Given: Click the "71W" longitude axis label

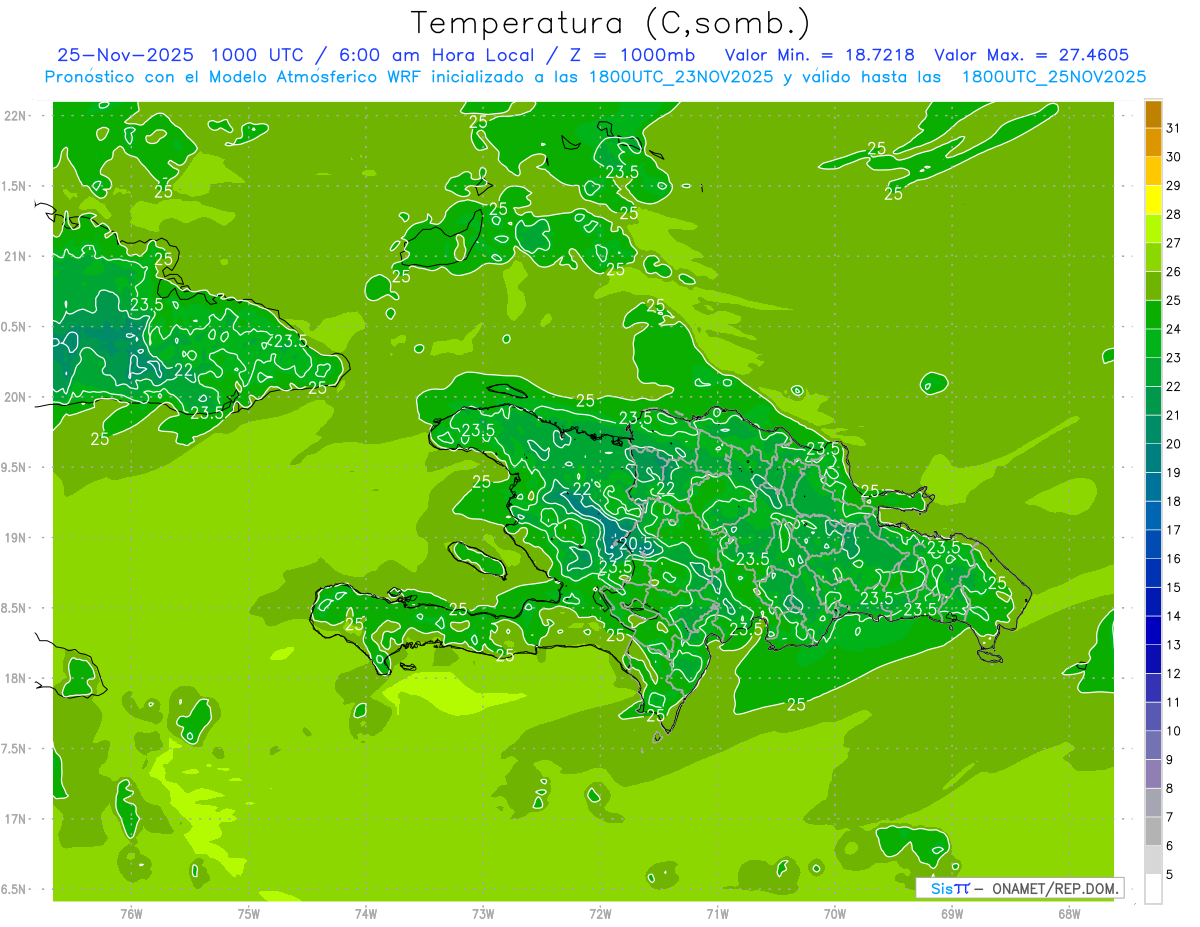Looking at the screenshot, I should click(717, 914).
